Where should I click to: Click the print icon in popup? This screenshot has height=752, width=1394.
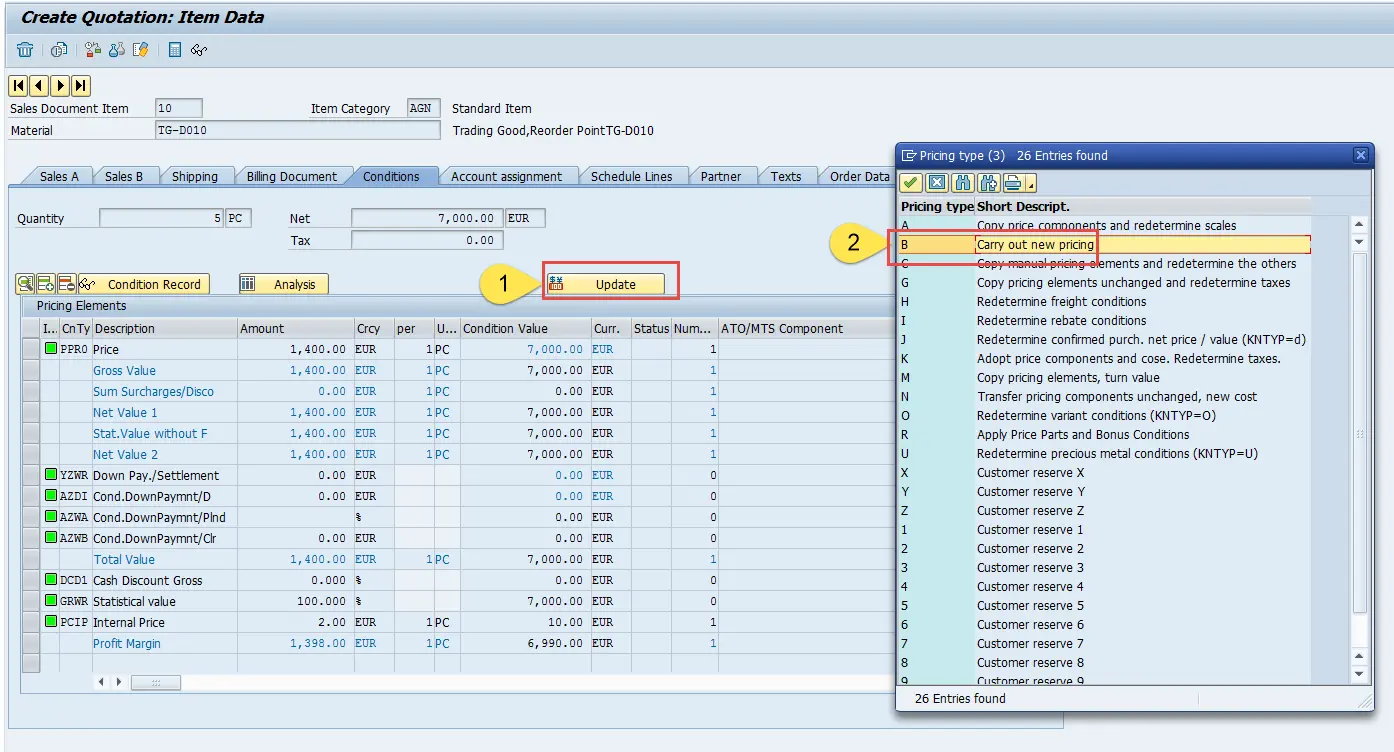pyautogui.click(x=1013, y=182)
